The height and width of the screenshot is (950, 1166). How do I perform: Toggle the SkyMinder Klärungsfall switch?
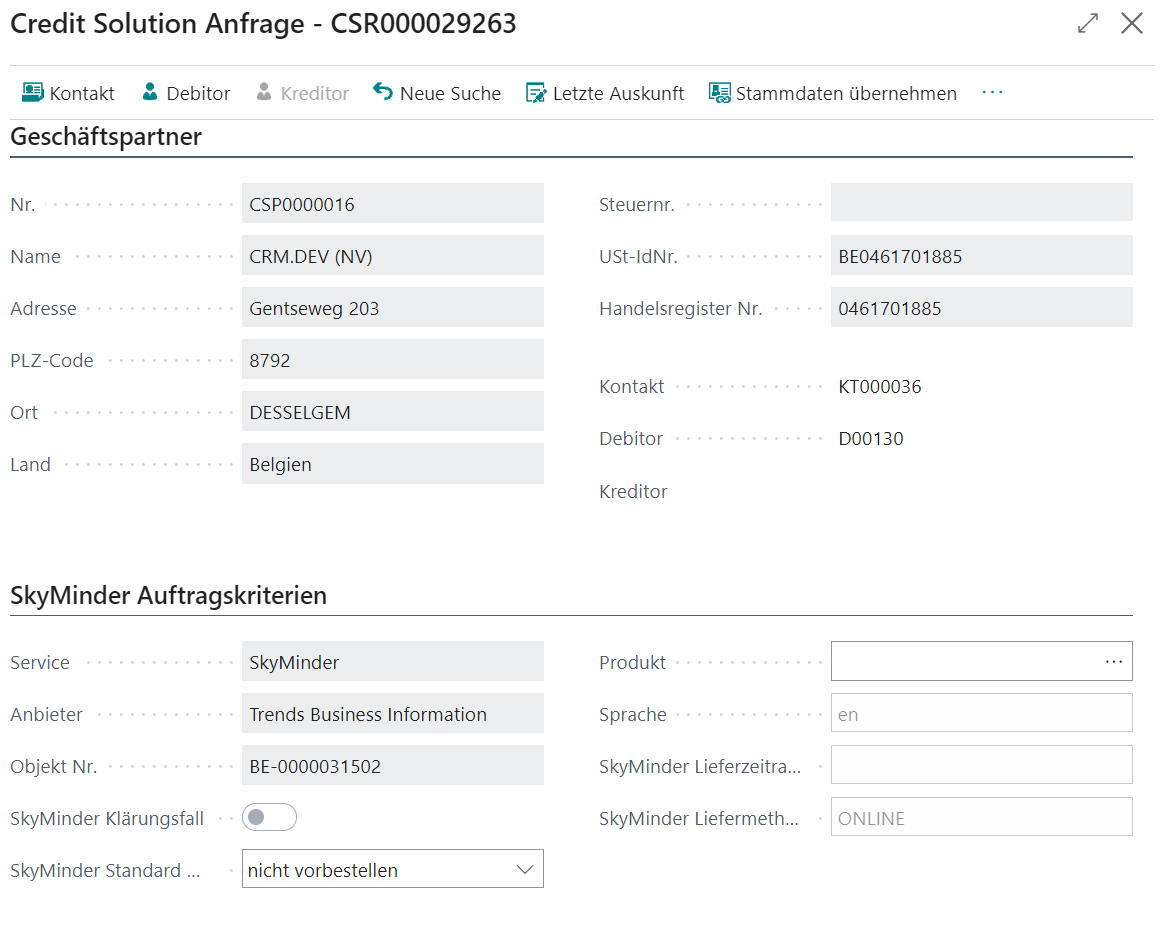click(268, 817)
